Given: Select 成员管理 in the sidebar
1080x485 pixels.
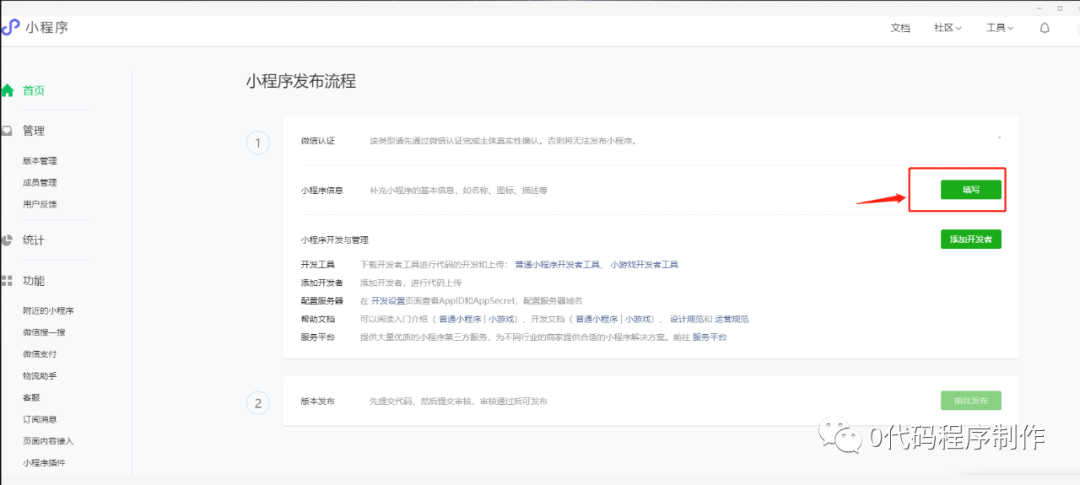Looking at the screenshot, I should click(40, 182).
